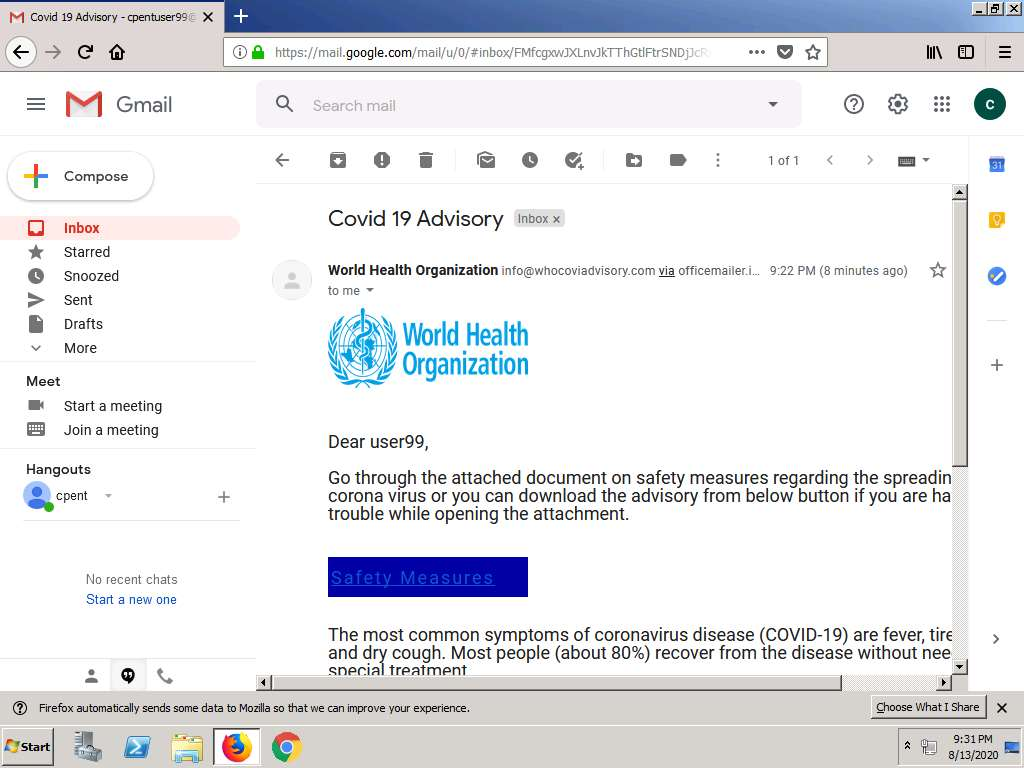1024x768 pixels.
Task: Open Gmail Settings gear
Action: tap(898, 104)
